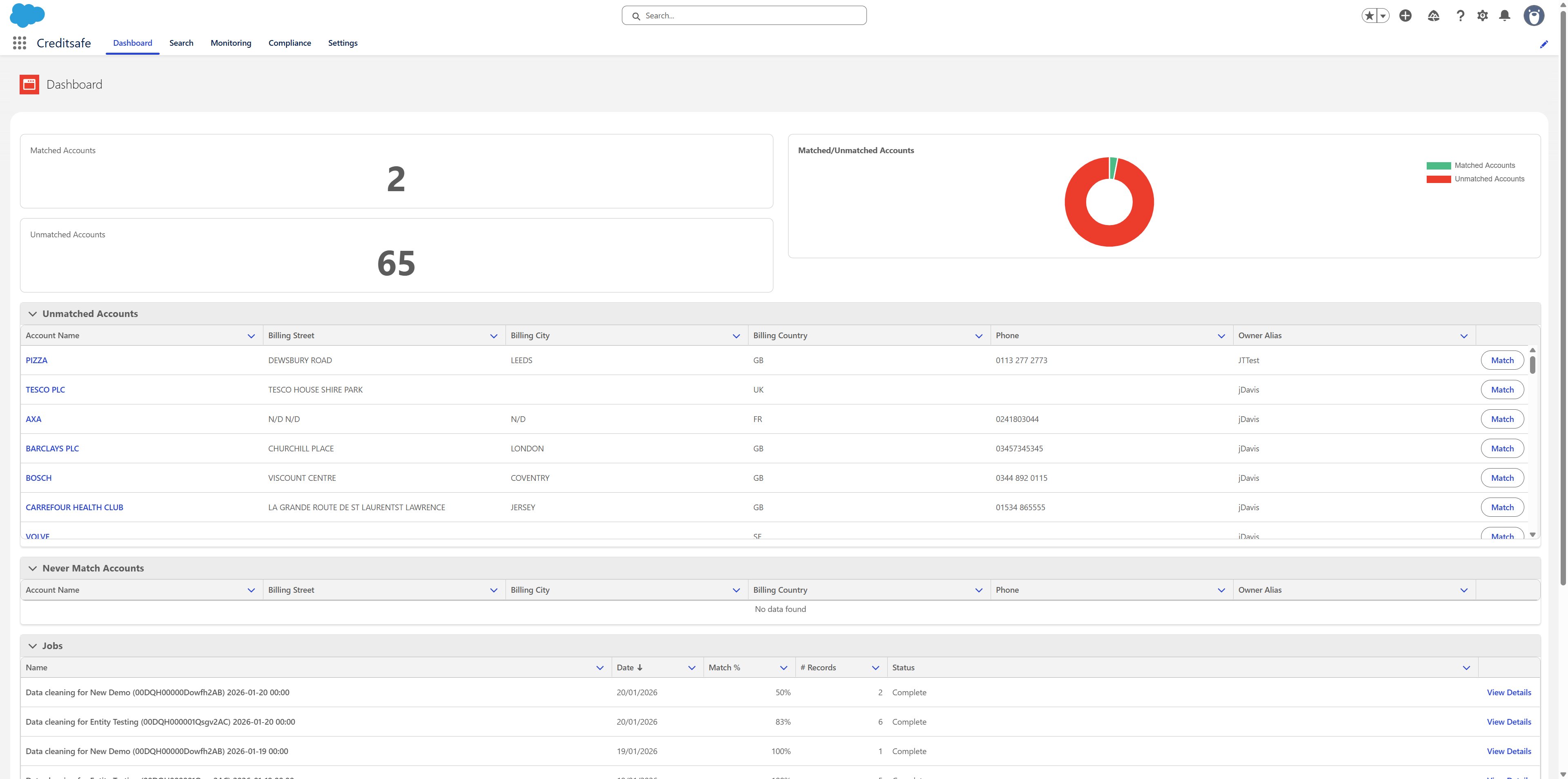Viewport: 1568px width, 779px height.
Task: Open Salesforce Help with the question mark icon
Action: coord(1460,15)
